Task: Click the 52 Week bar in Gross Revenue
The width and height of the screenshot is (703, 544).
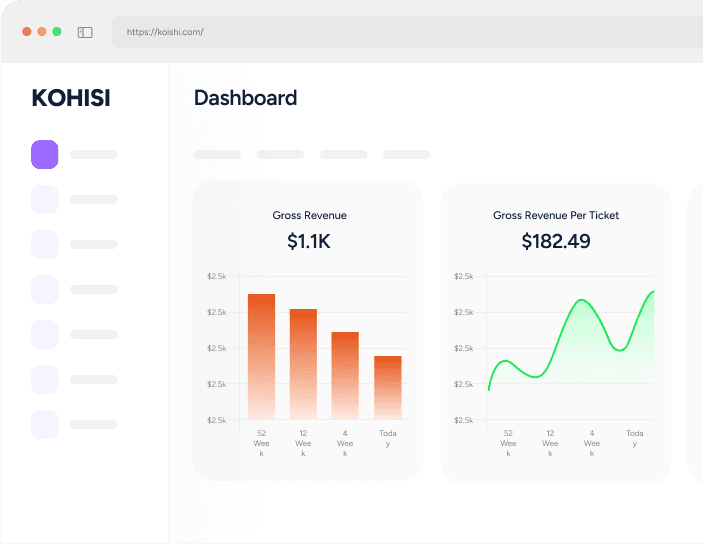Action: coord(261,356)
